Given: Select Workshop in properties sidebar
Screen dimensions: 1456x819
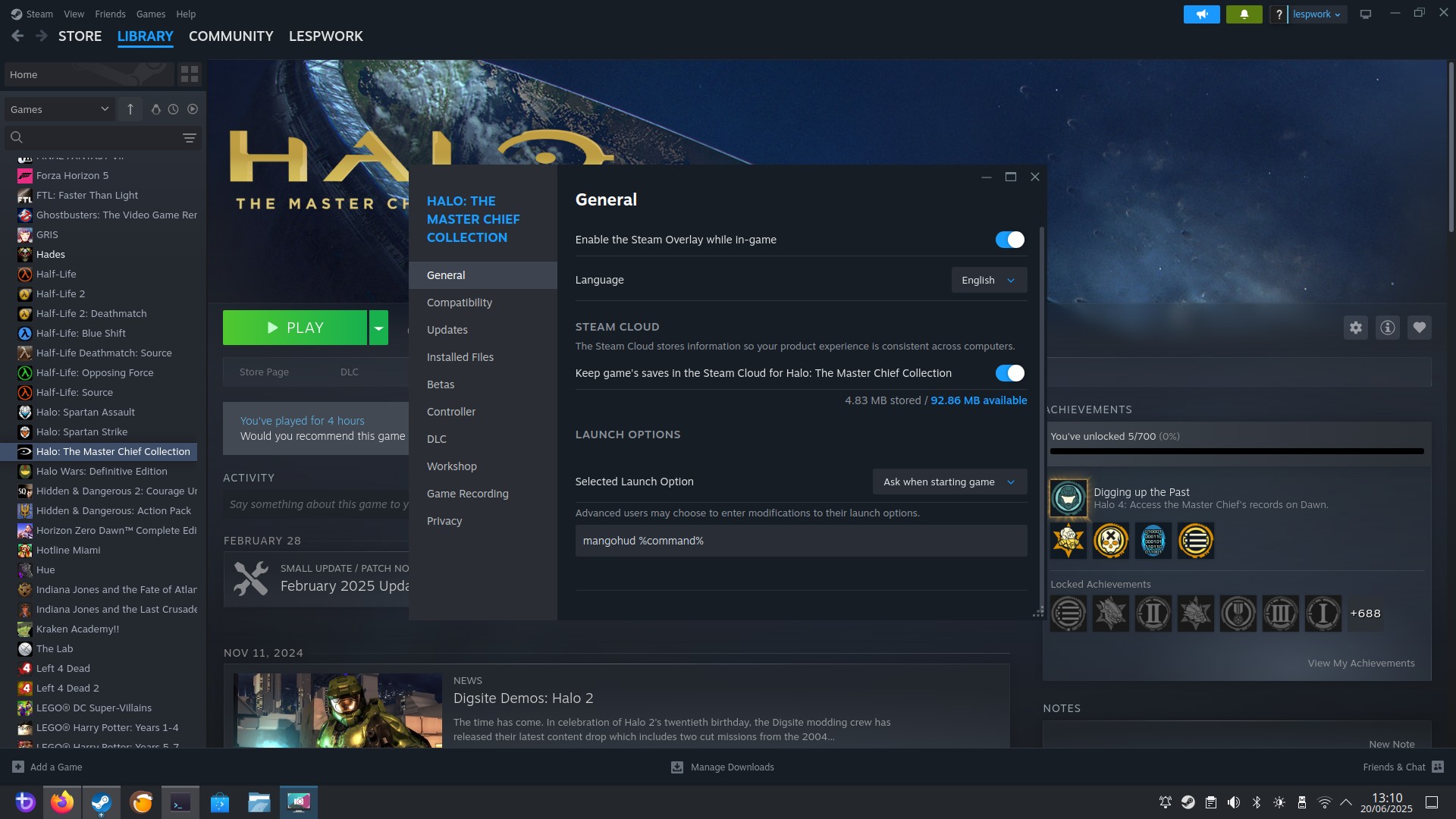Looking at the screenshot, I should pyautogui.click(x=483, y=466).
